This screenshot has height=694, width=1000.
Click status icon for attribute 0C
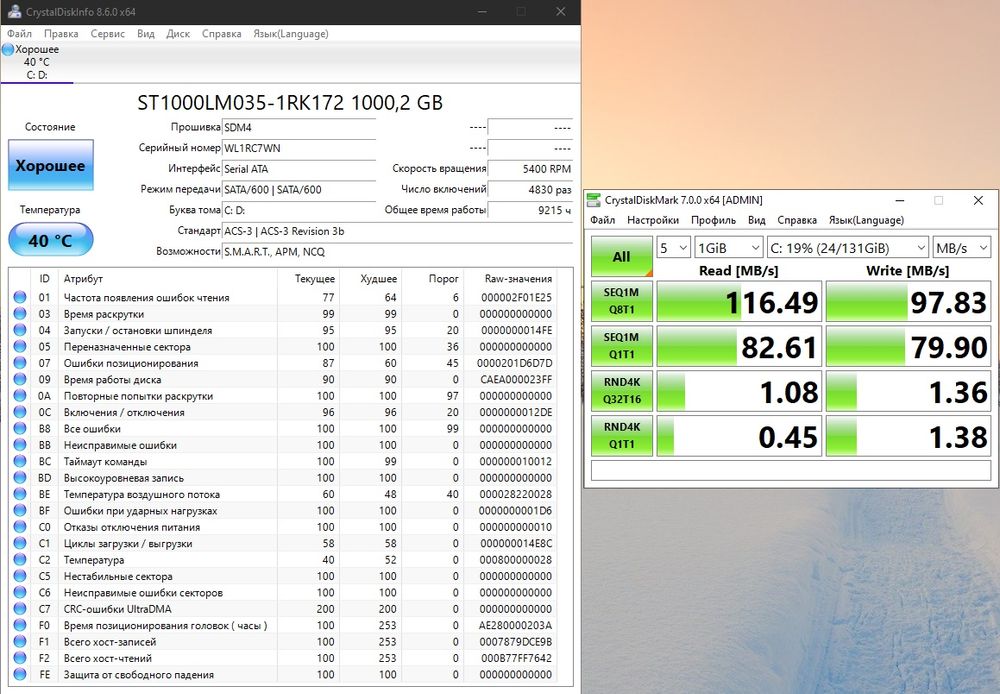20,412
